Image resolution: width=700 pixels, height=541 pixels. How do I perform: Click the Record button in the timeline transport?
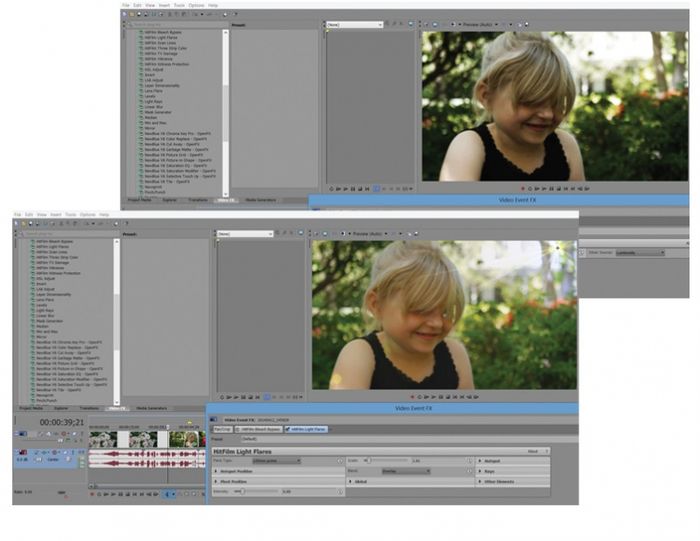tap(91, 493)
